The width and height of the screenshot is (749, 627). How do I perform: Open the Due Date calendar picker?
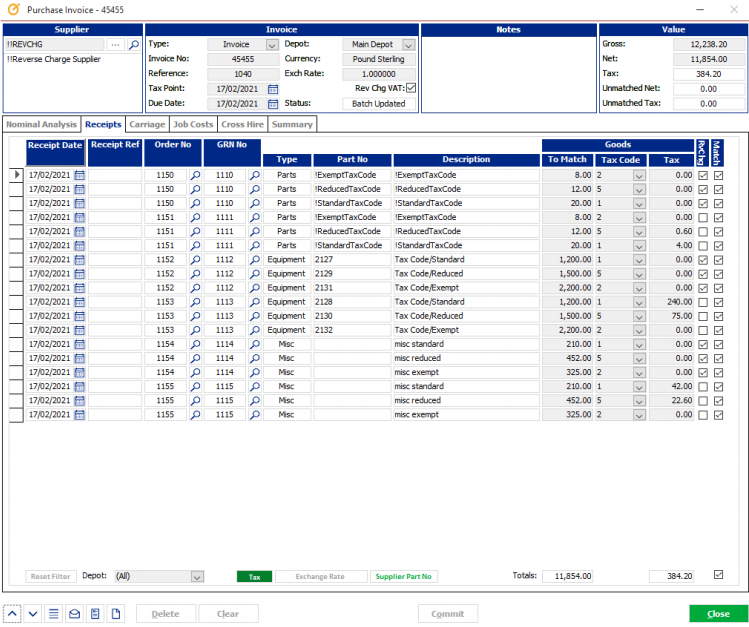[273, 104]
